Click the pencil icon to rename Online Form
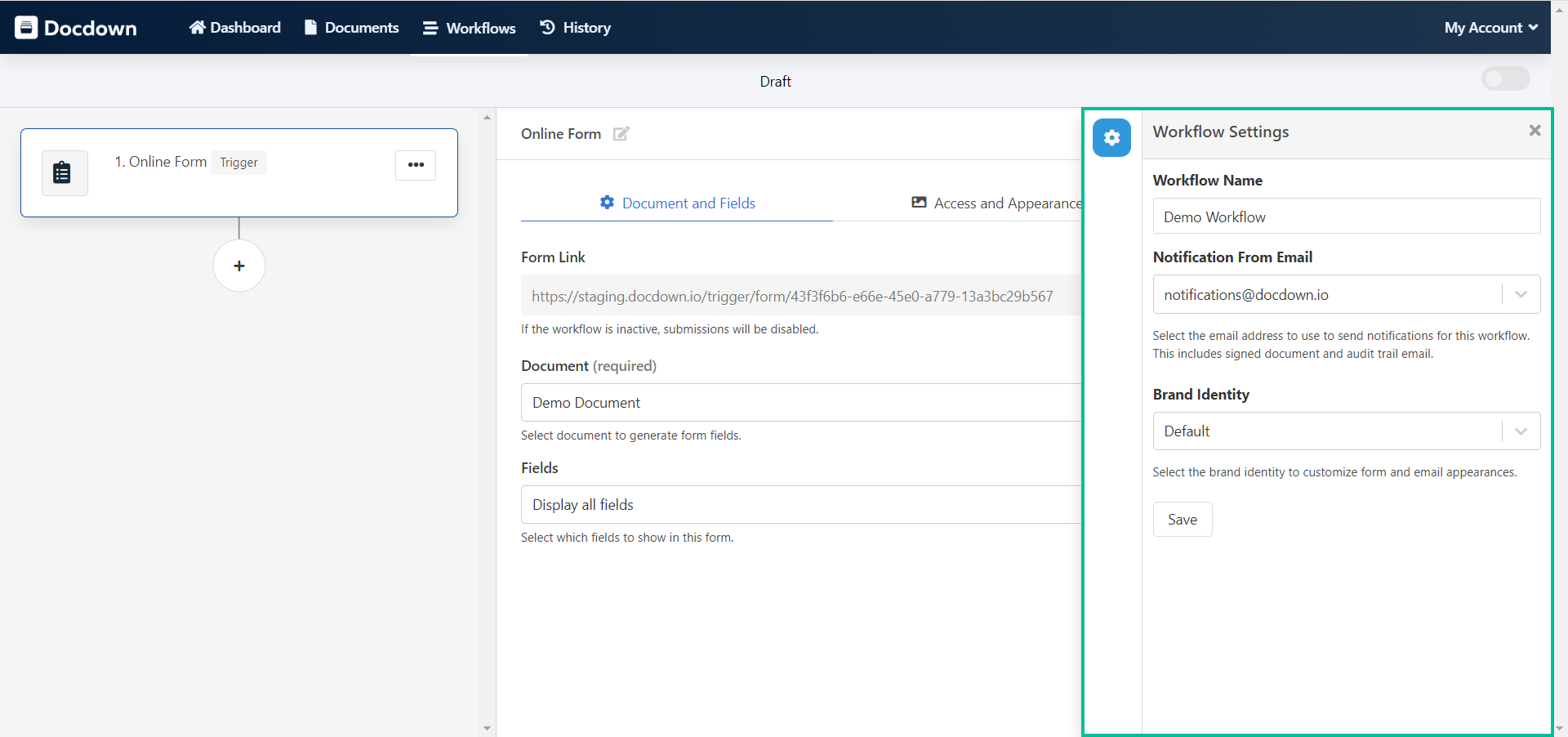 621,134
